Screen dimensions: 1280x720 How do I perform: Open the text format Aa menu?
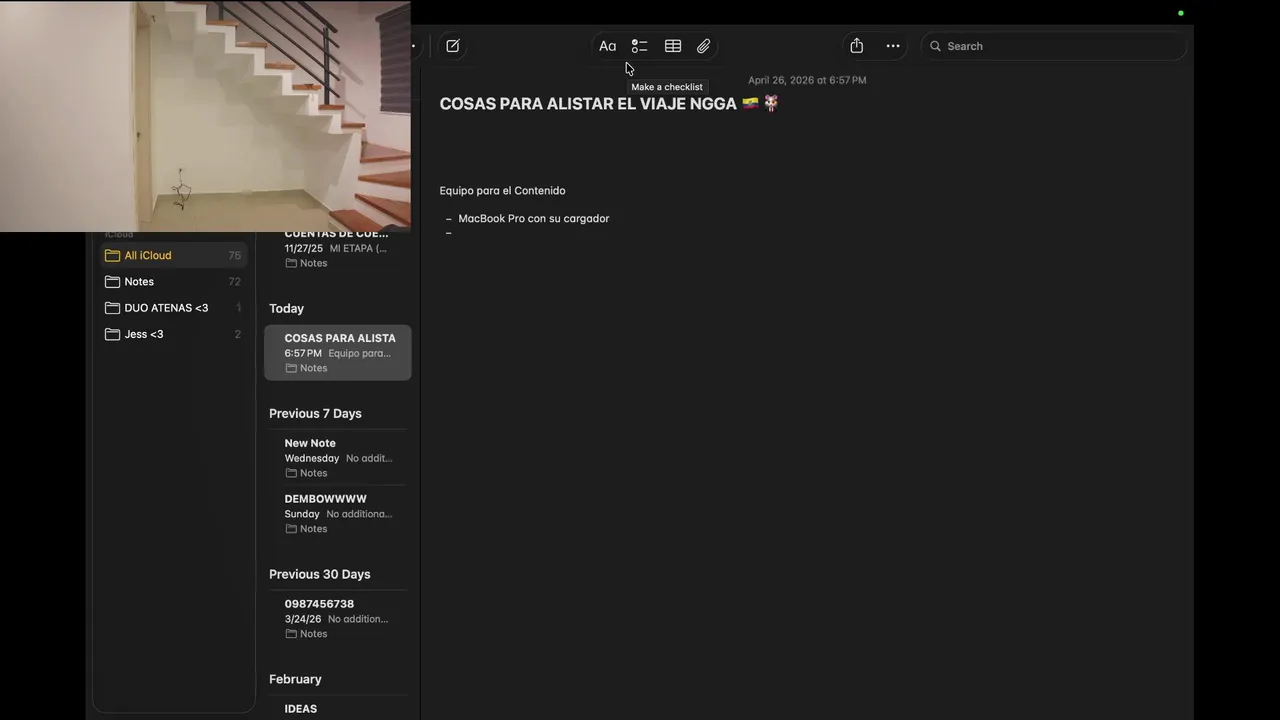click(607, 46)
